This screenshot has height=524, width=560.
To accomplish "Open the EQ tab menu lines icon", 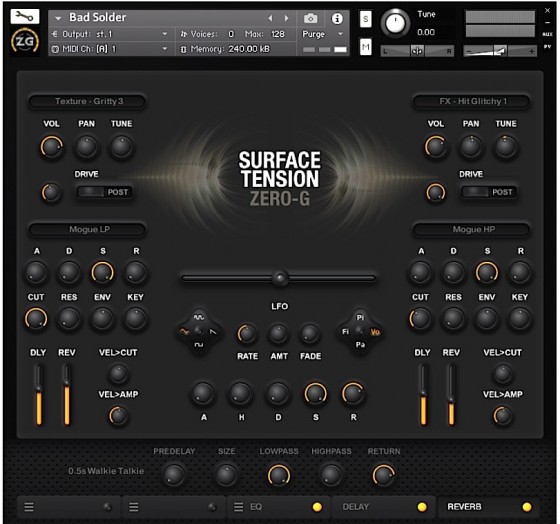I will [x=238, y=507].
